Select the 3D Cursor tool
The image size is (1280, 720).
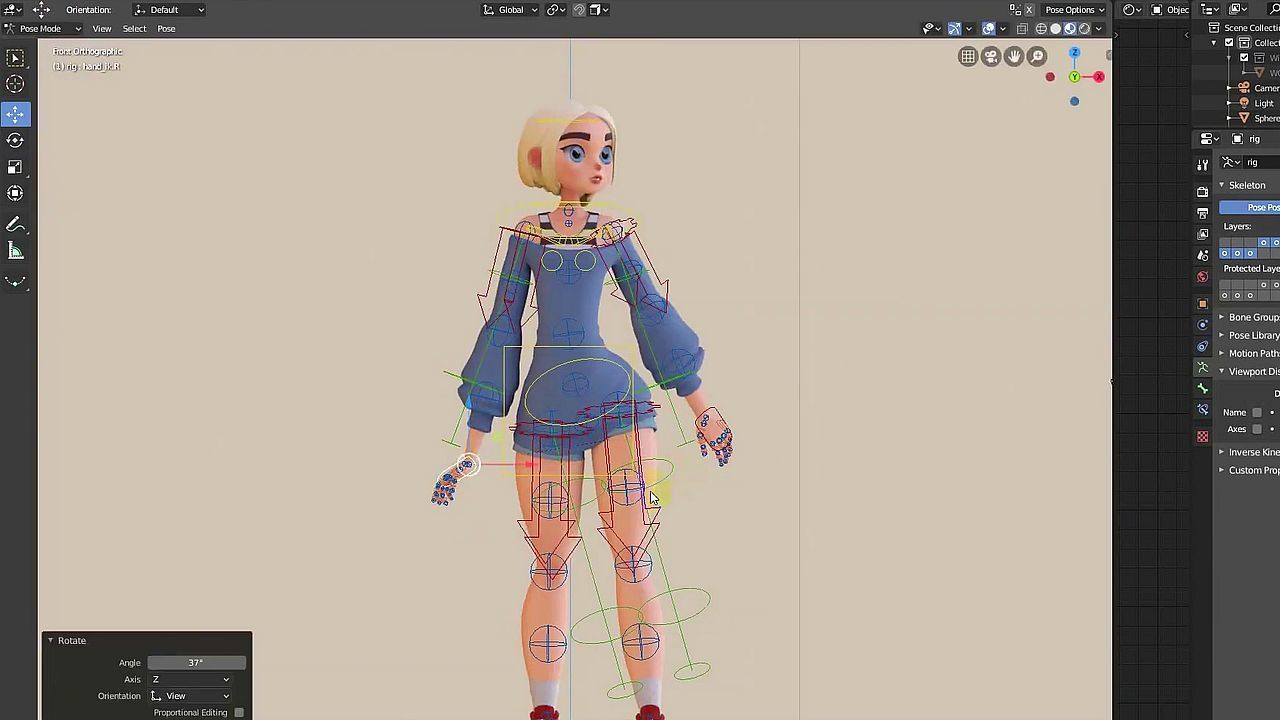[x=15, y=85]
